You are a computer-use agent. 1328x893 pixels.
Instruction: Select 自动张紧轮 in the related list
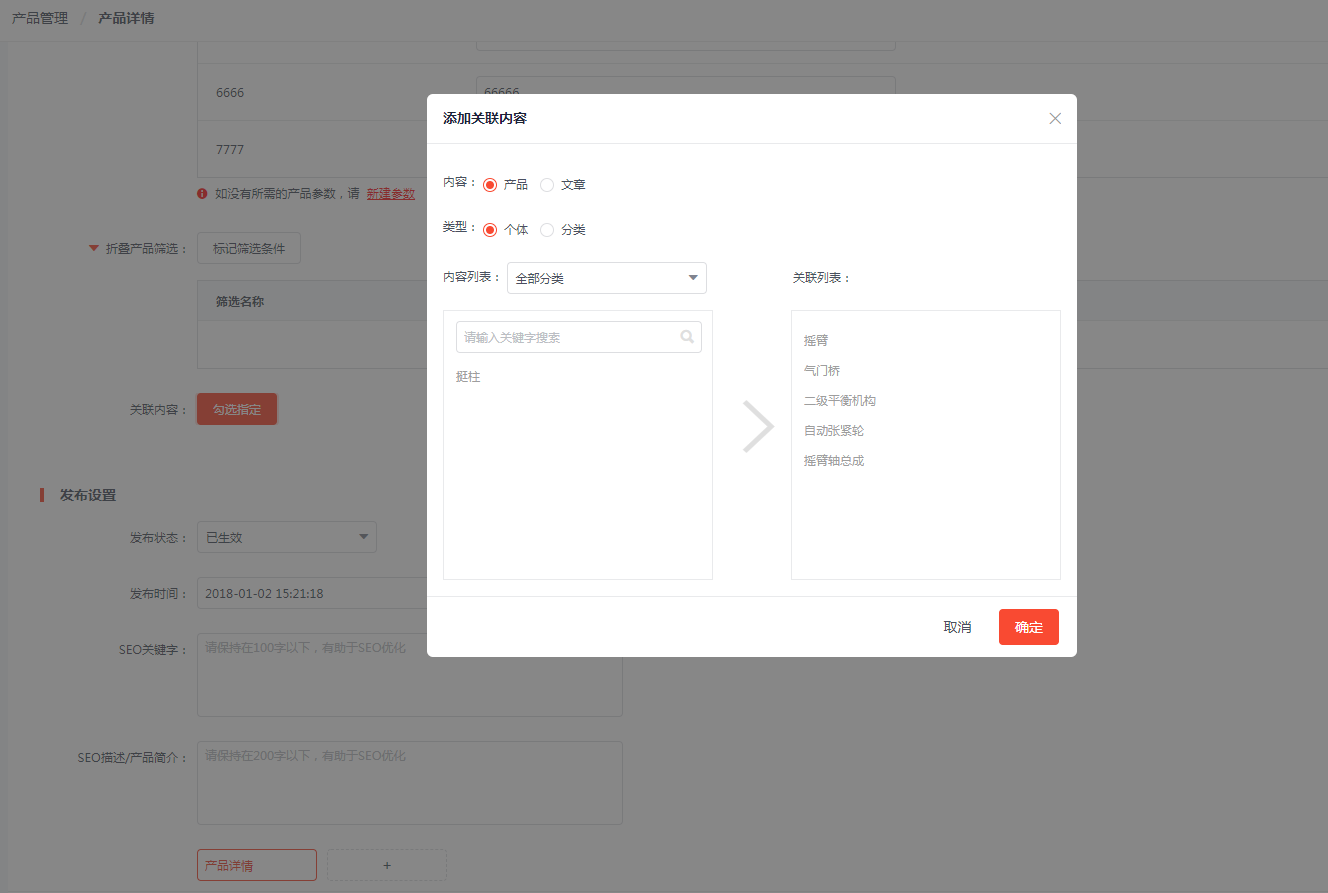pos(834,431)
